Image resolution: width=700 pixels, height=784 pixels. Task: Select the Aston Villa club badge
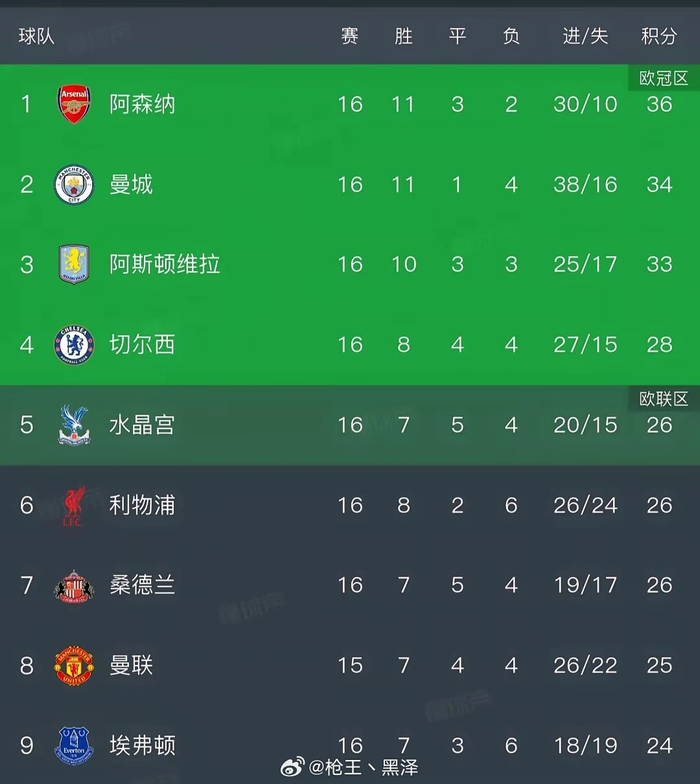click(75, 264)
